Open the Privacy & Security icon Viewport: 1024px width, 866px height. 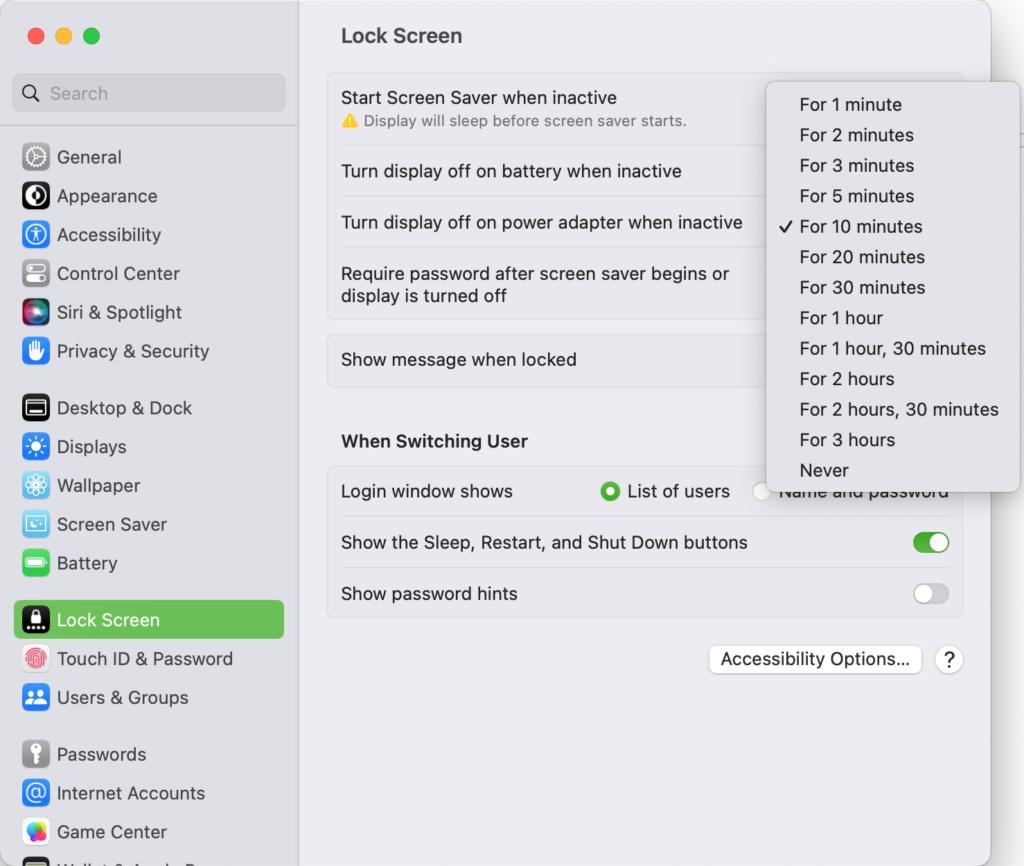(36, 351)
